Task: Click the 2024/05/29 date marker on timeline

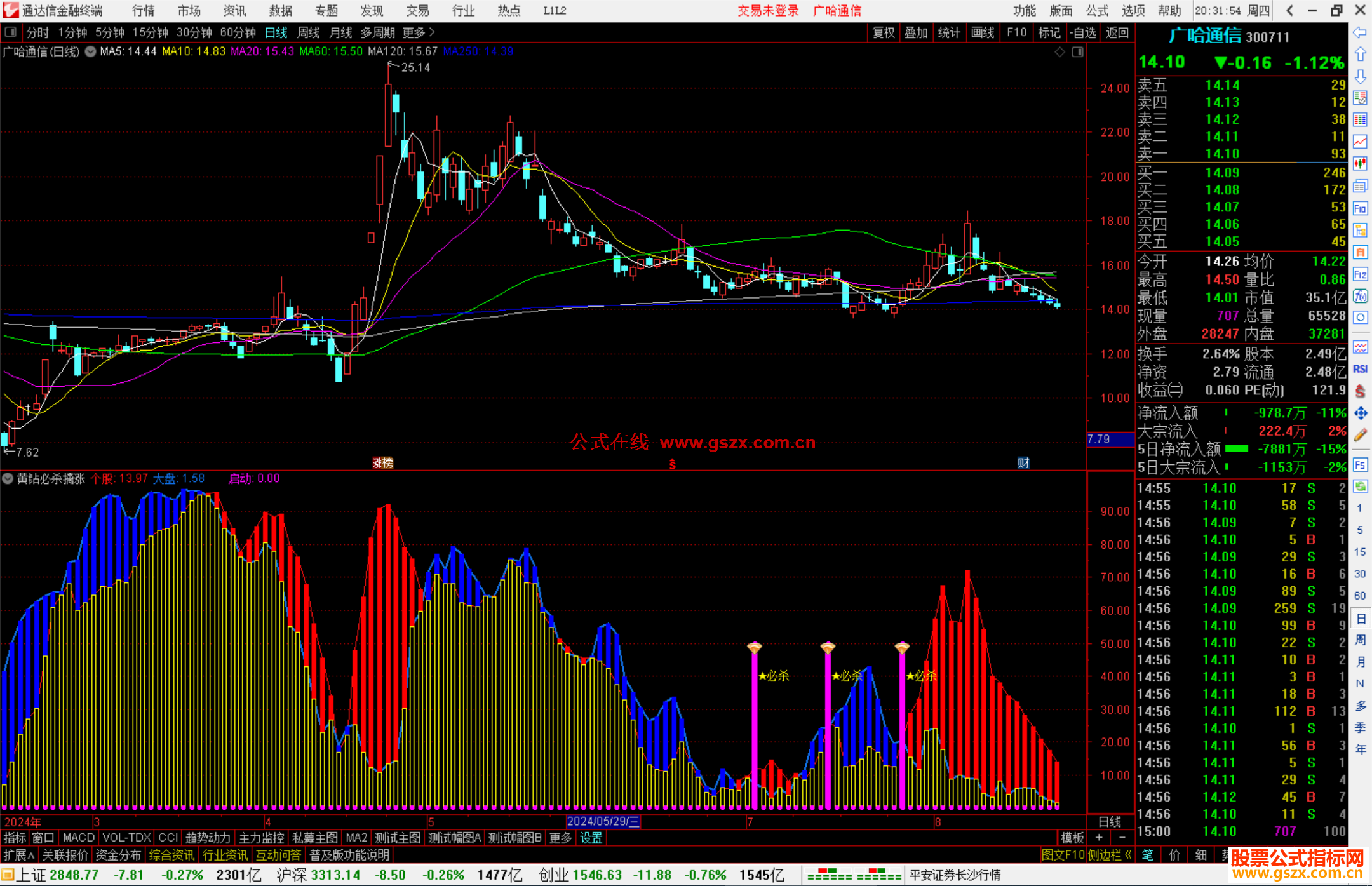Action: 602,821
